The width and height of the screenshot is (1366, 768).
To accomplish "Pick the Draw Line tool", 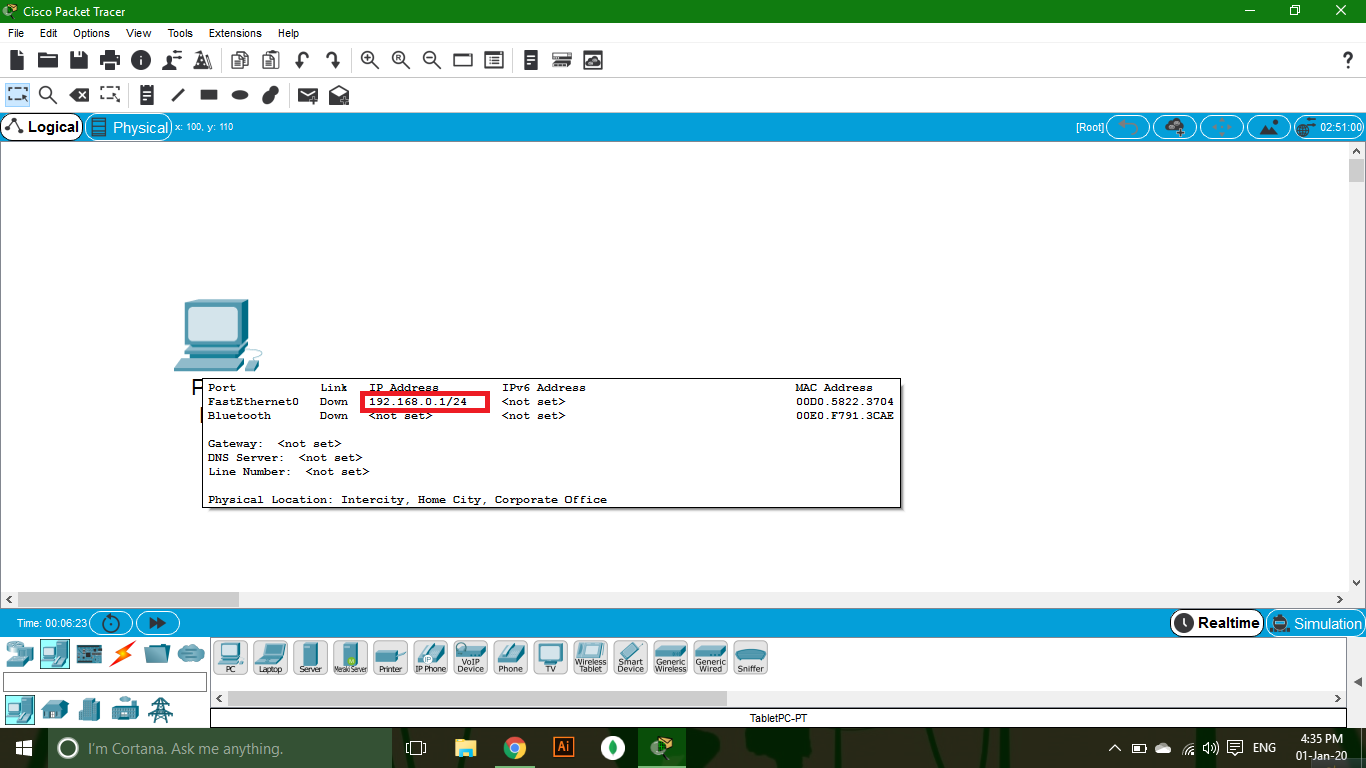I will pos(178,95).
